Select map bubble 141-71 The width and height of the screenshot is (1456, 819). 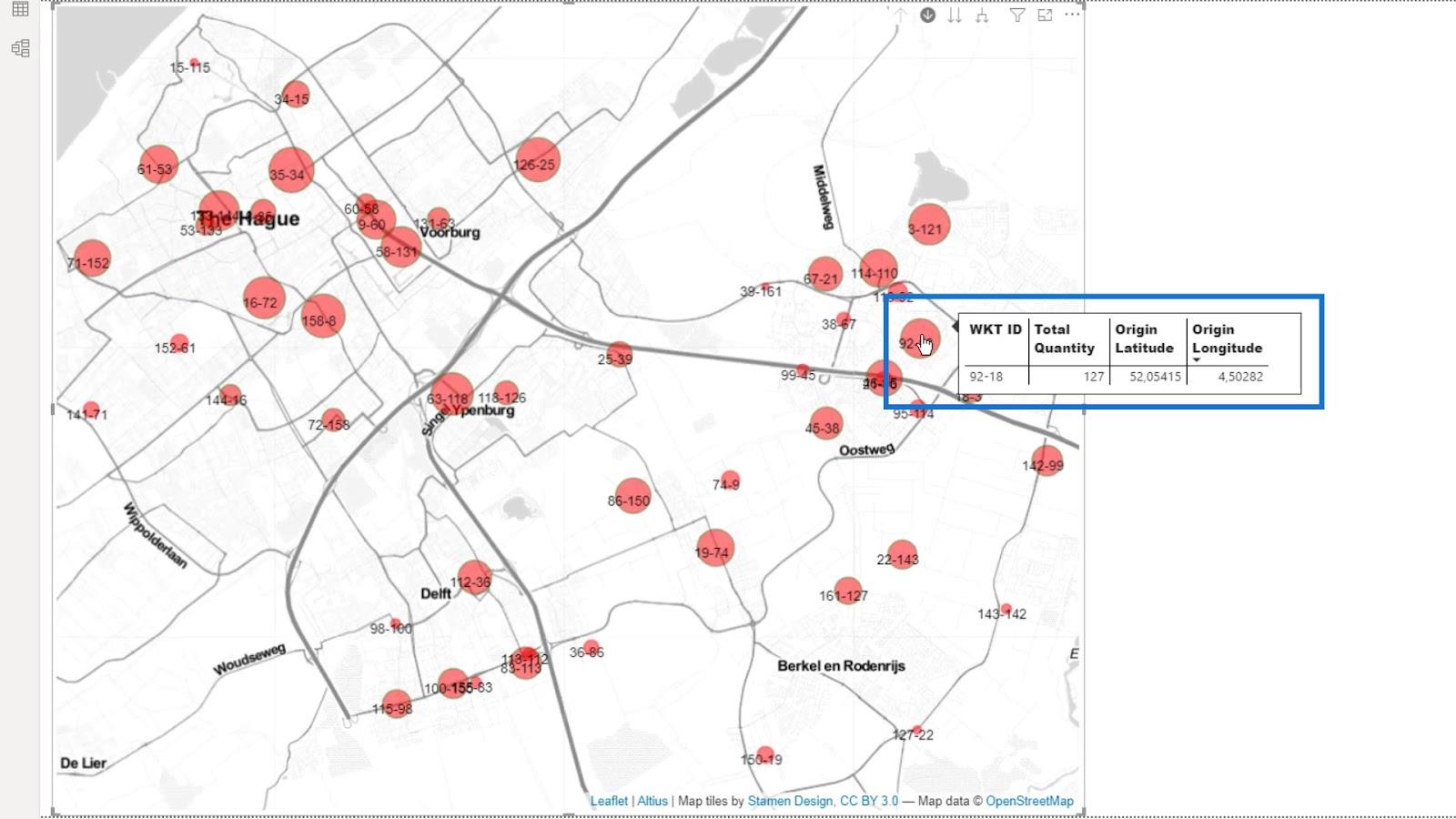[91, 410]
